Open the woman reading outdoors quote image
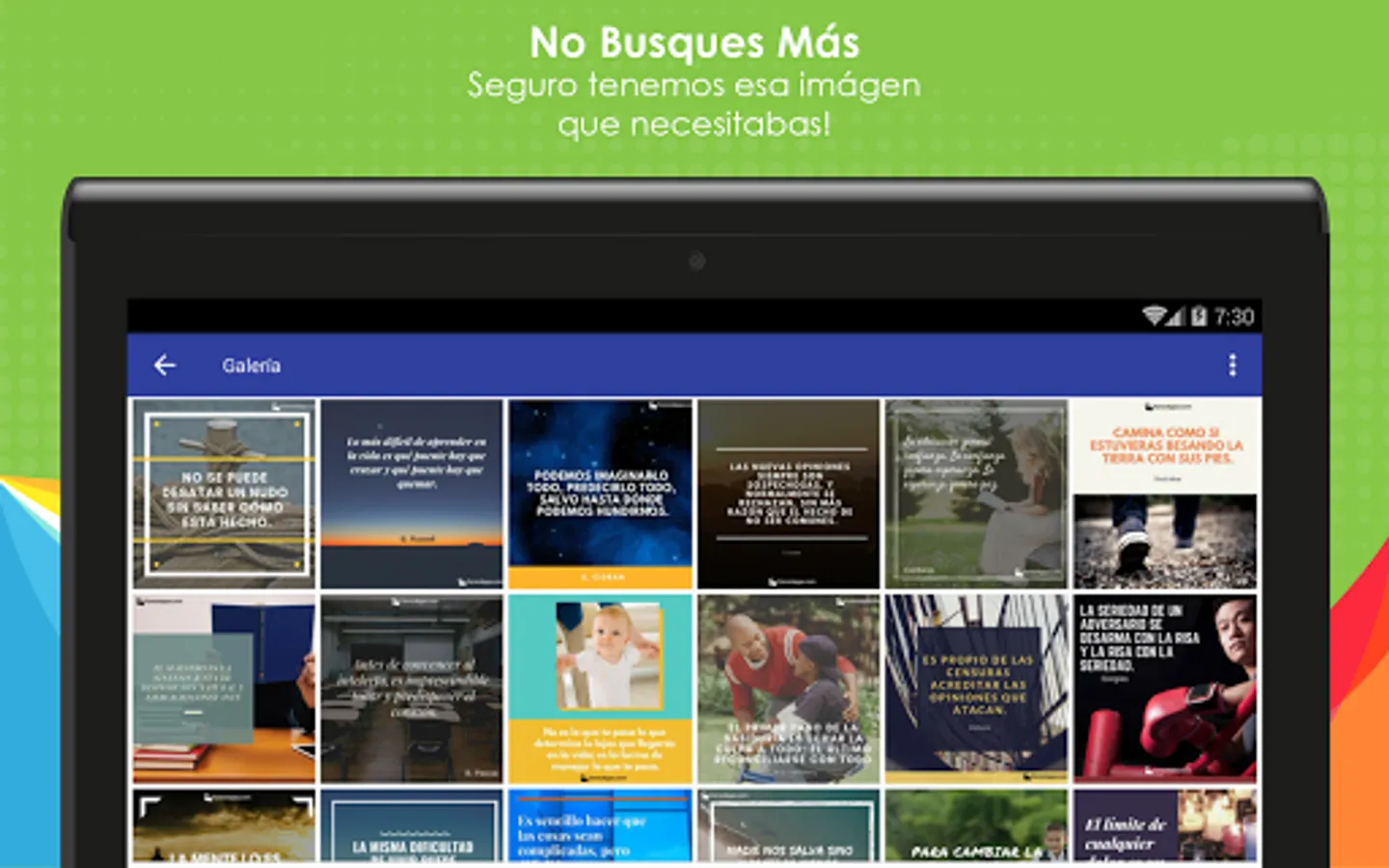 pos(977,494)
